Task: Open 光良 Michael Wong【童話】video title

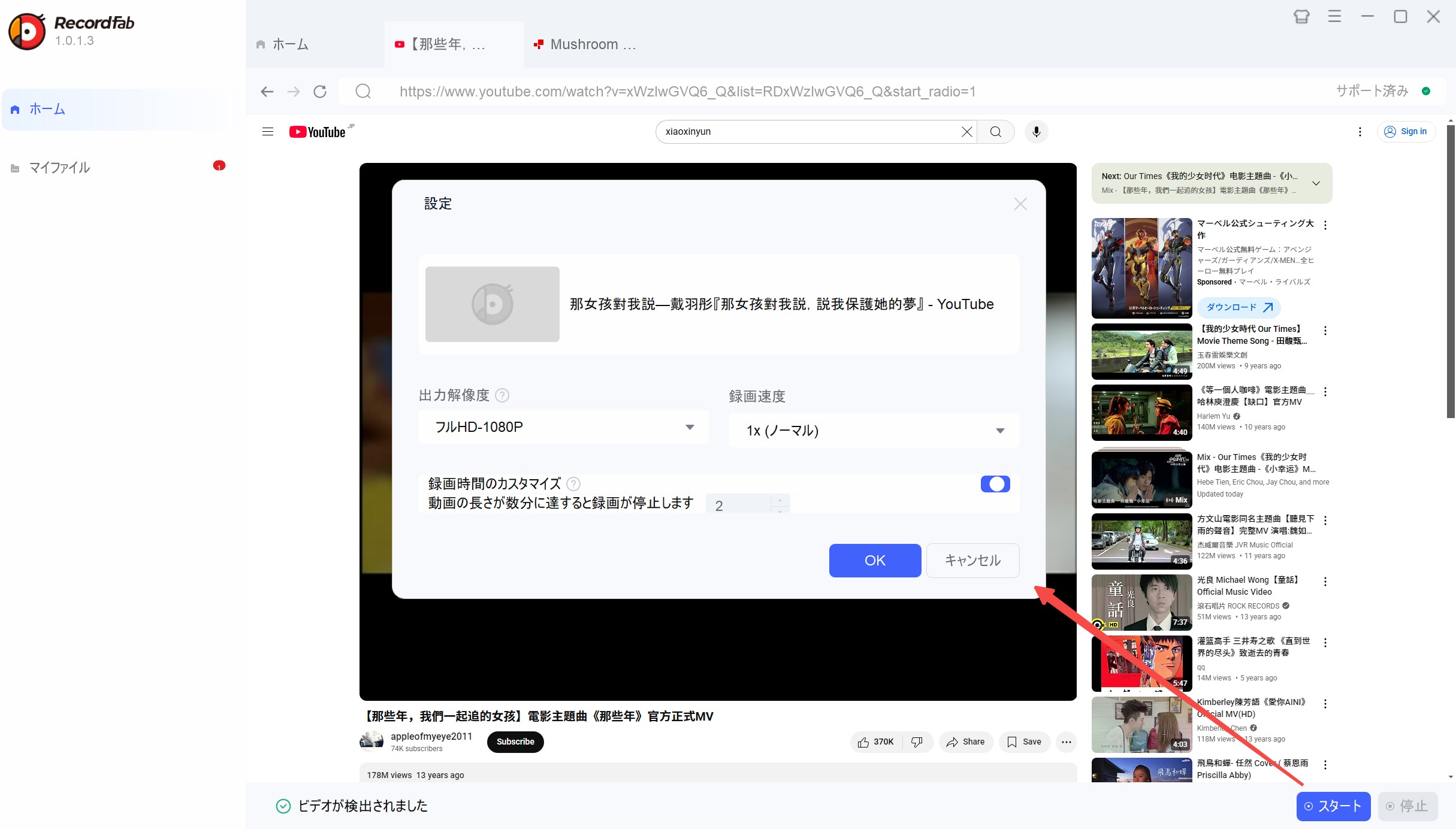Action: point(1249,586)
